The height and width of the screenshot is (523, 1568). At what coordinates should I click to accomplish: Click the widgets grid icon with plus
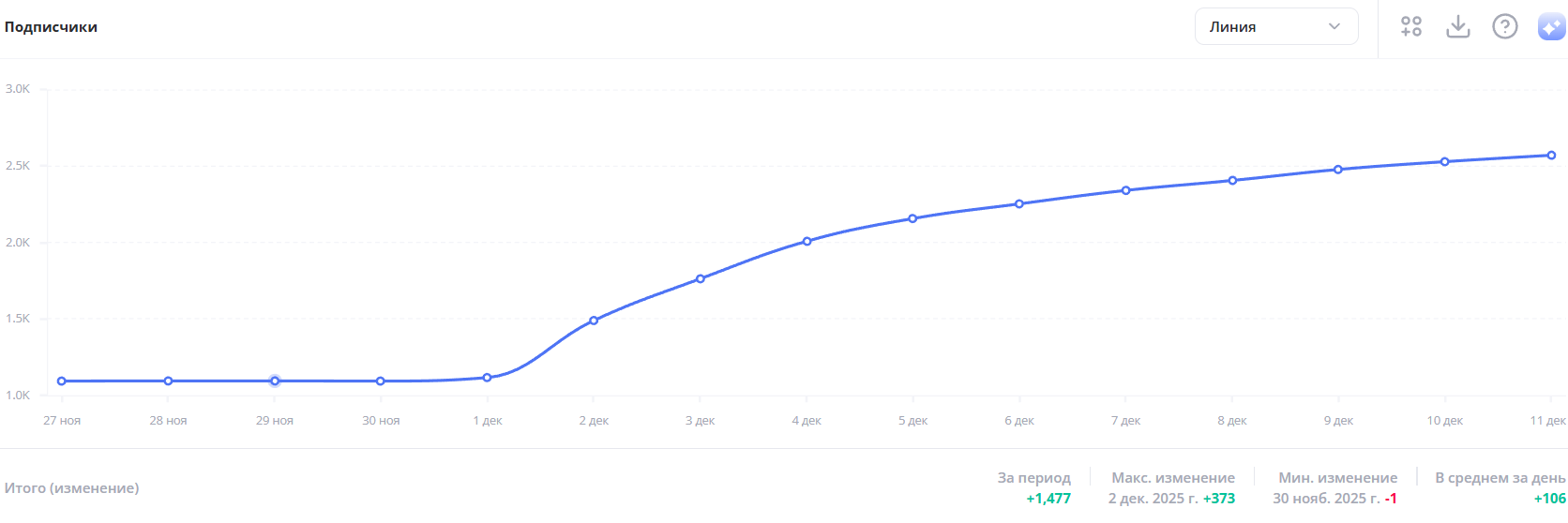click(1410, 26)
